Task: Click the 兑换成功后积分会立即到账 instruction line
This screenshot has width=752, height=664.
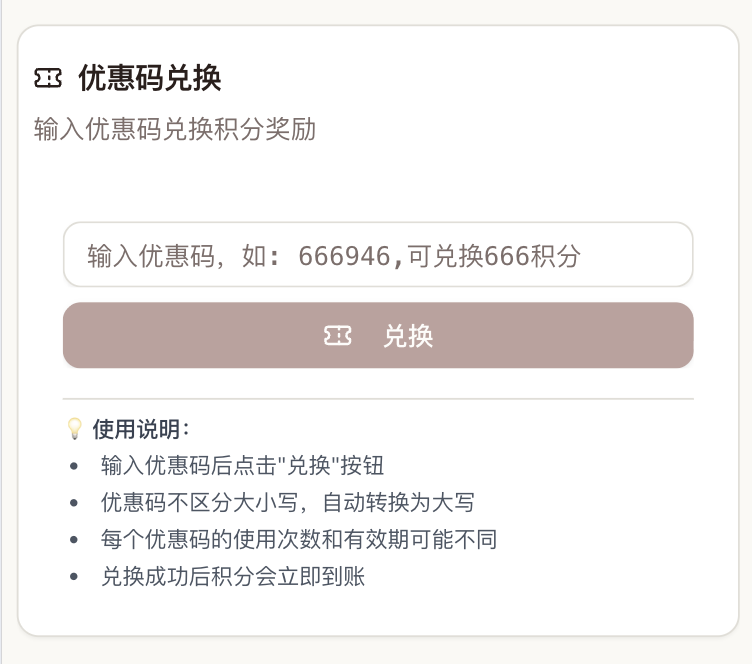Action: [233, 576]
